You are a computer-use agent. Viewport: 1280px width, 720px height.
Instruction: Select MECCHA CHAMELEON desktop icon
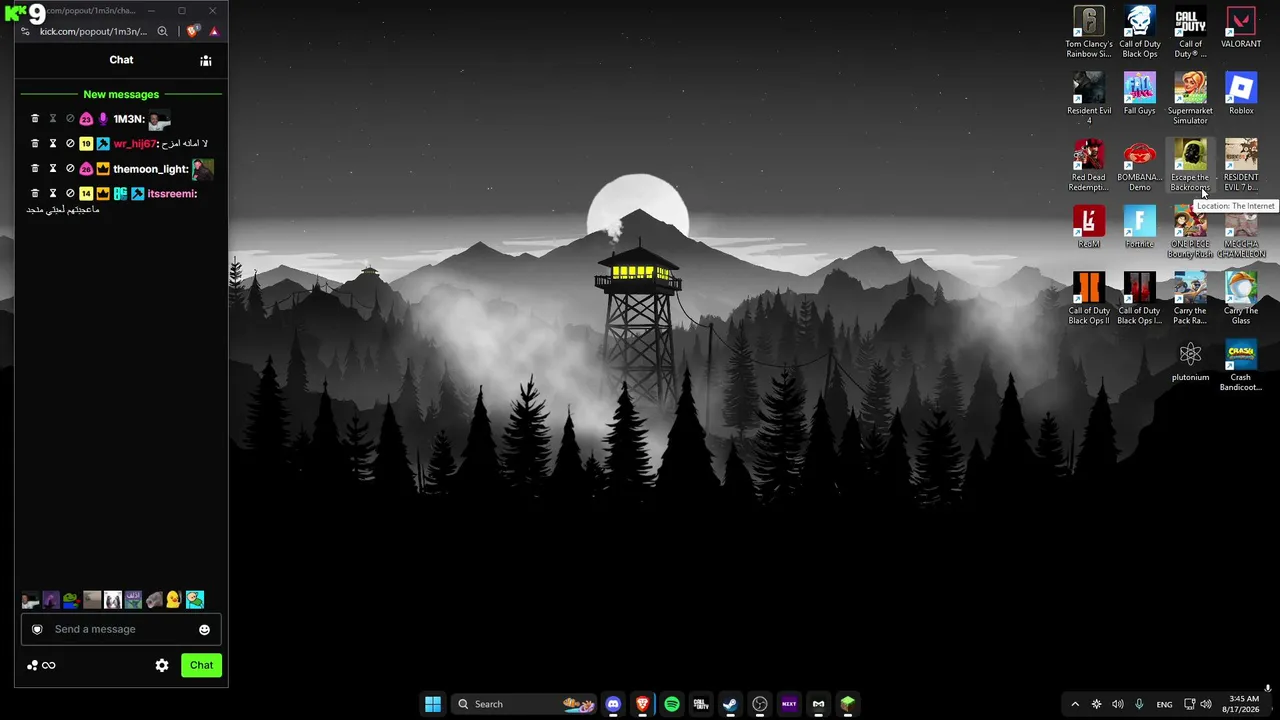pos(1241,233)
